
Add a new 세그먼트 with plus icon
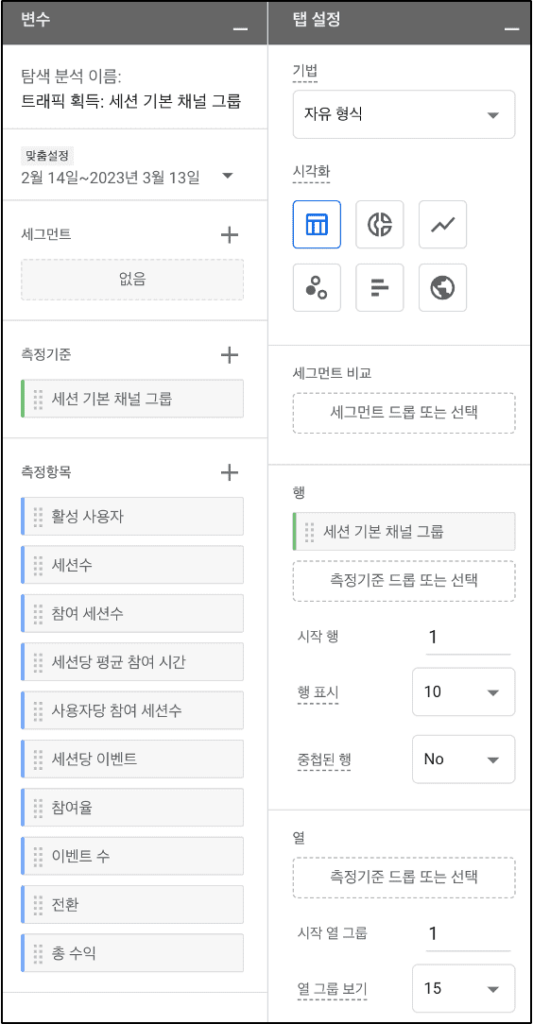click(229, 235)
